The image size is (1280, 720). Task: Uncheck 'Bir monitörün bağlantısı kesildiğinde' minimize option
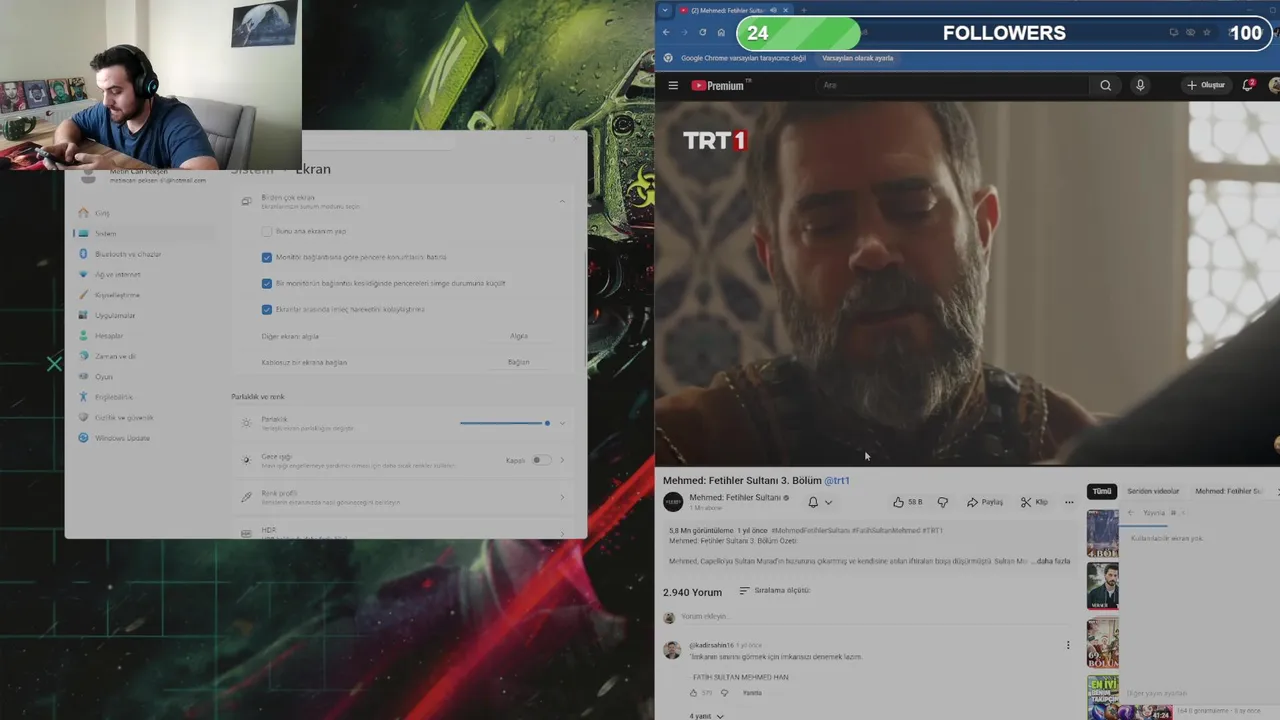pyautogui.click(x=267, y=283)
